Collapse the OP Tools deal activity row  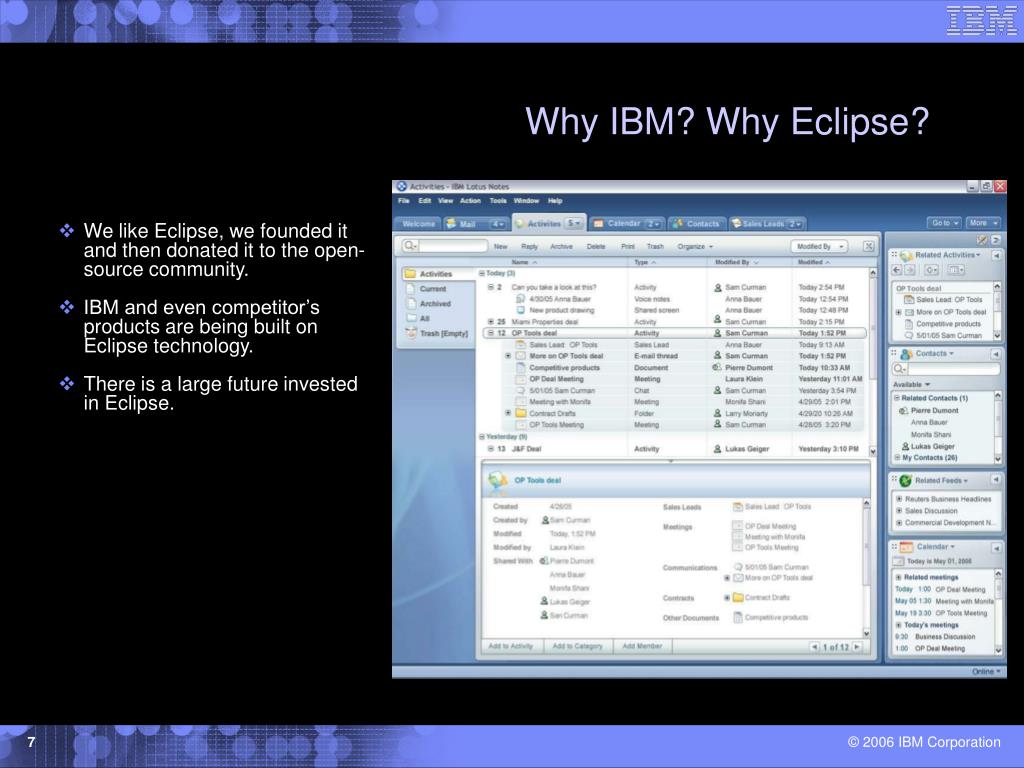491,333
